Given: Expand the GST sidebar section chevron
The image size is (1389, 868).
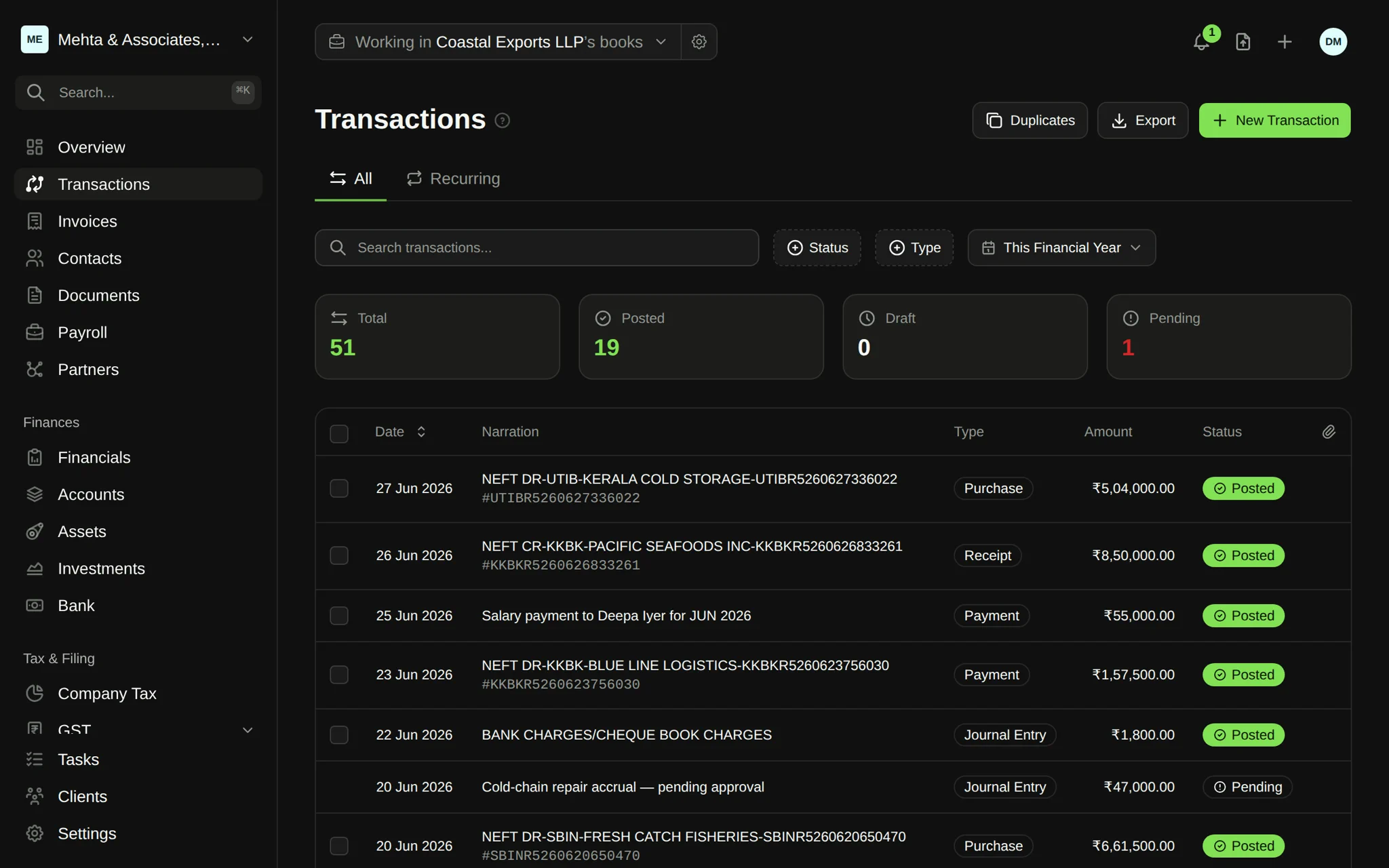Looking at the screenshot, I should click(248, 730).
